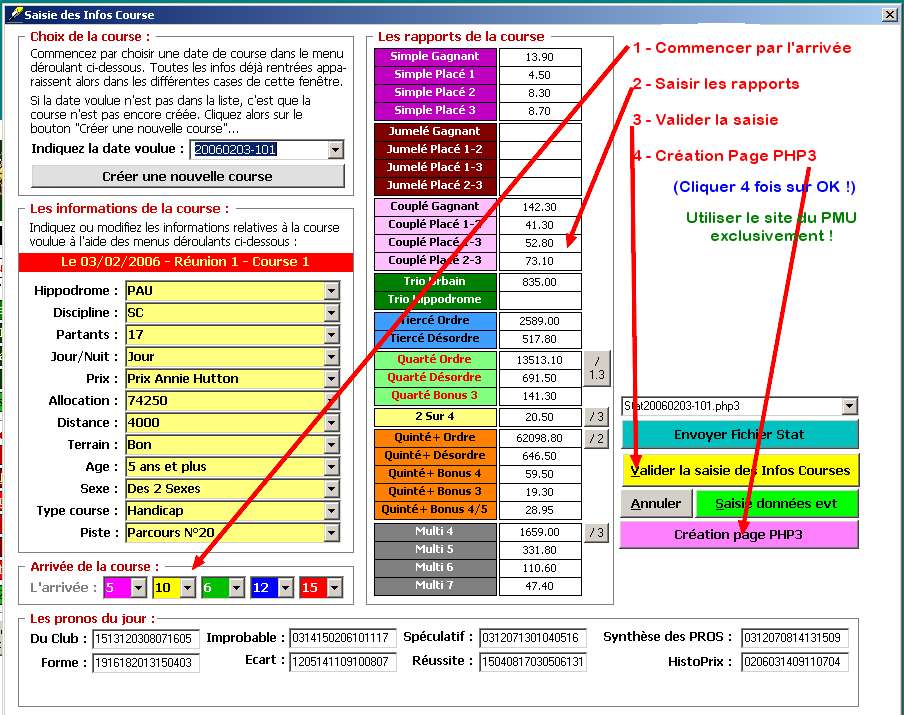Focus the Simple Placé 2 value field
The width and height of the screenshot is (904, 715).
pyautogui.click(x=540, y=93)
